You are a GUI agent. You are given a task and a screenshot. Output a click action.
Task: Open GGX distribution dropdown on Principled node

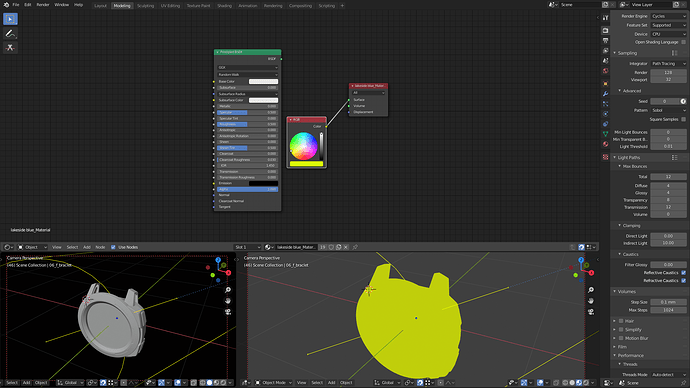pos(248,68)
